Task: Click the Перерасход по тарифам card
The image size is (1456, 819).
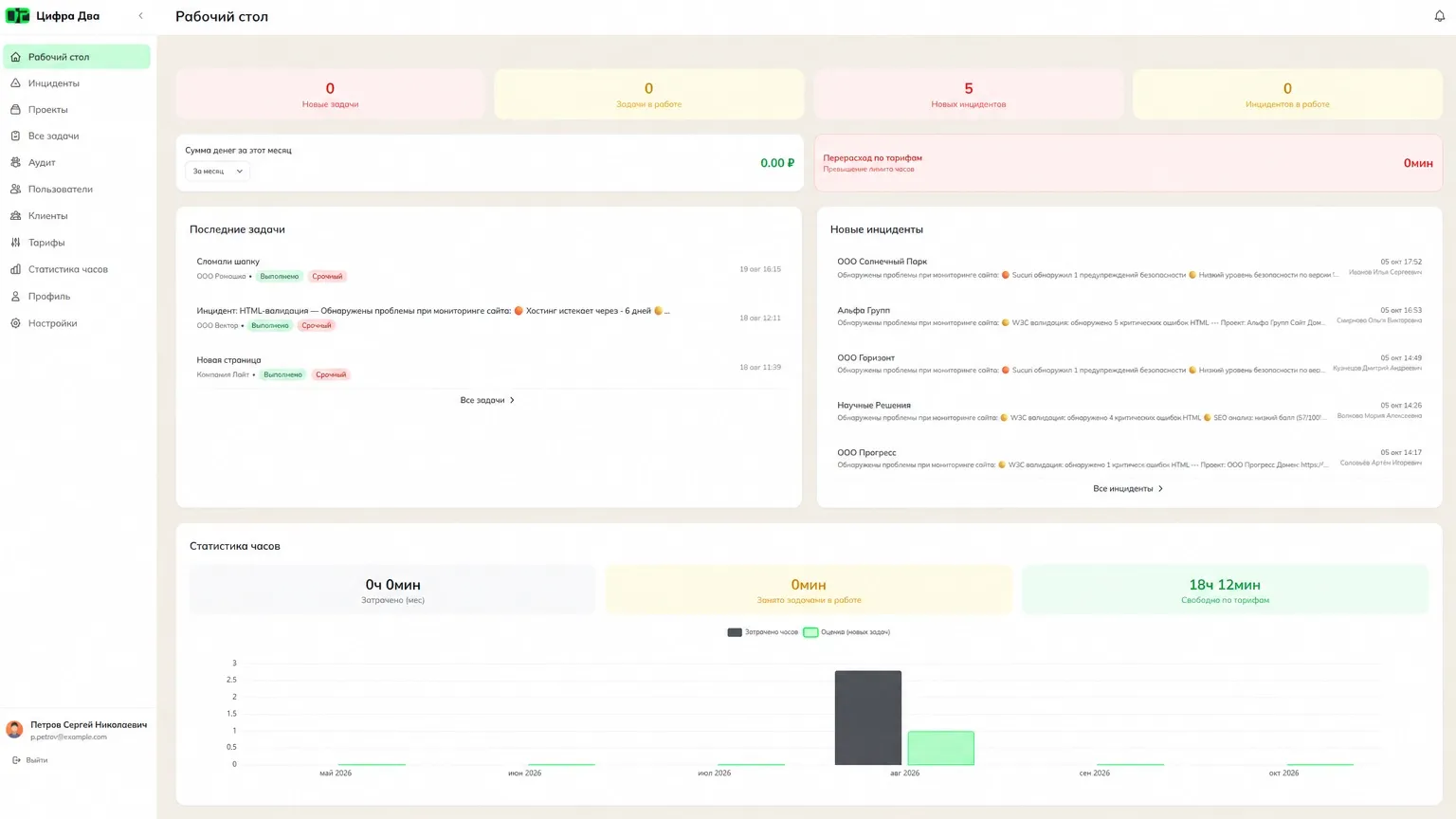Action: 1128,163
